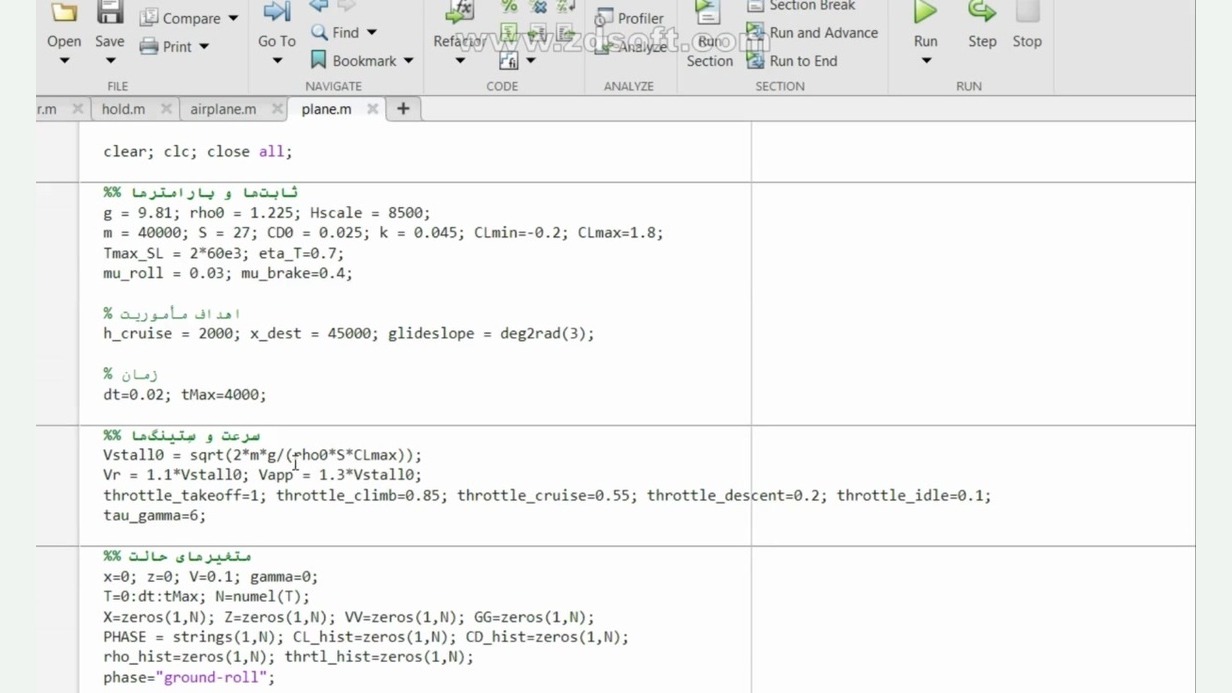Click Run to End

pyautogui.click(x=792, y=61)
